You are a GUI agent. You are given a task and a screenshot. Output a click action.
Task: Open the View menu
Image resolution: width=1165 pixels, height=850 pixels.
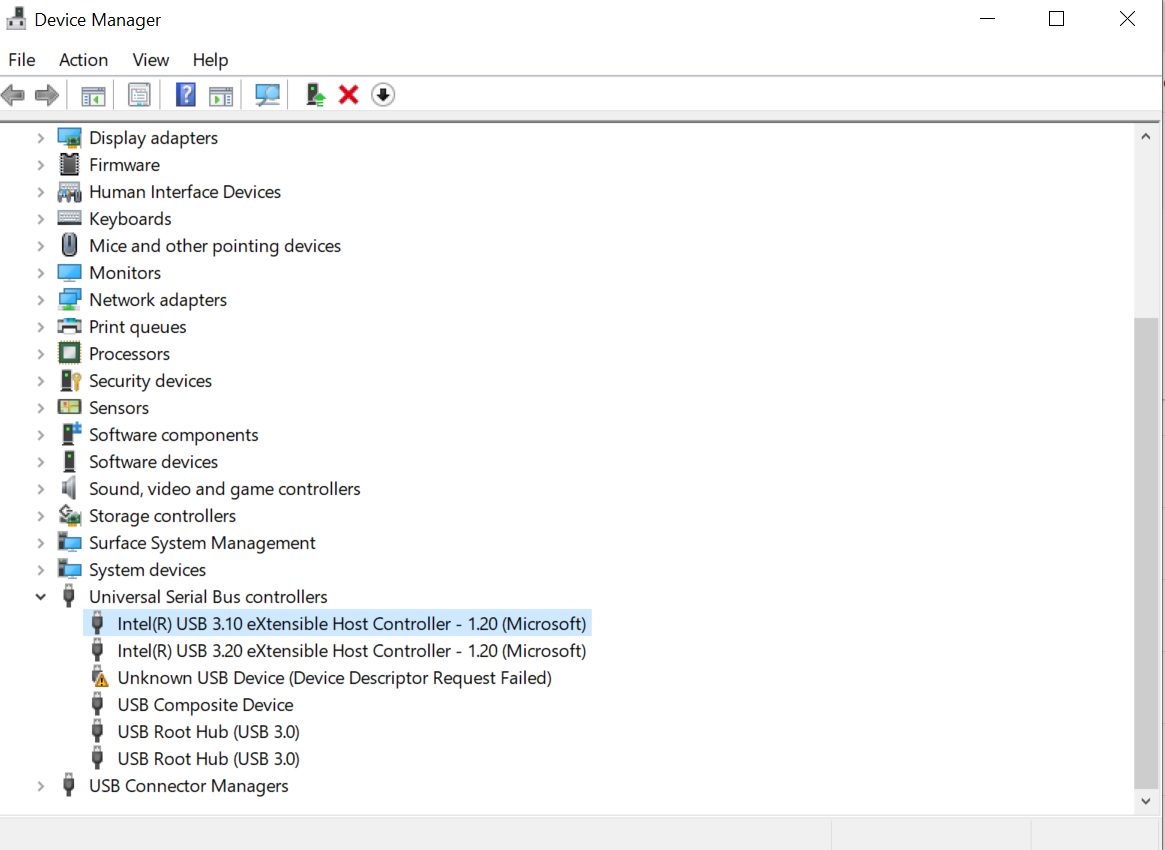150,59
